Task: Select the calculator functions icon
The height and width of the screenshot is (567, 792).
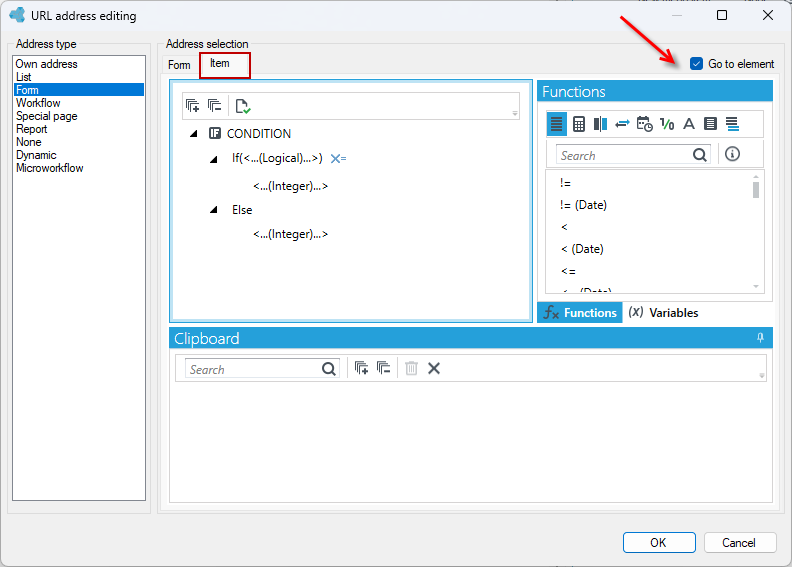Action: click(x=579, y=124)
